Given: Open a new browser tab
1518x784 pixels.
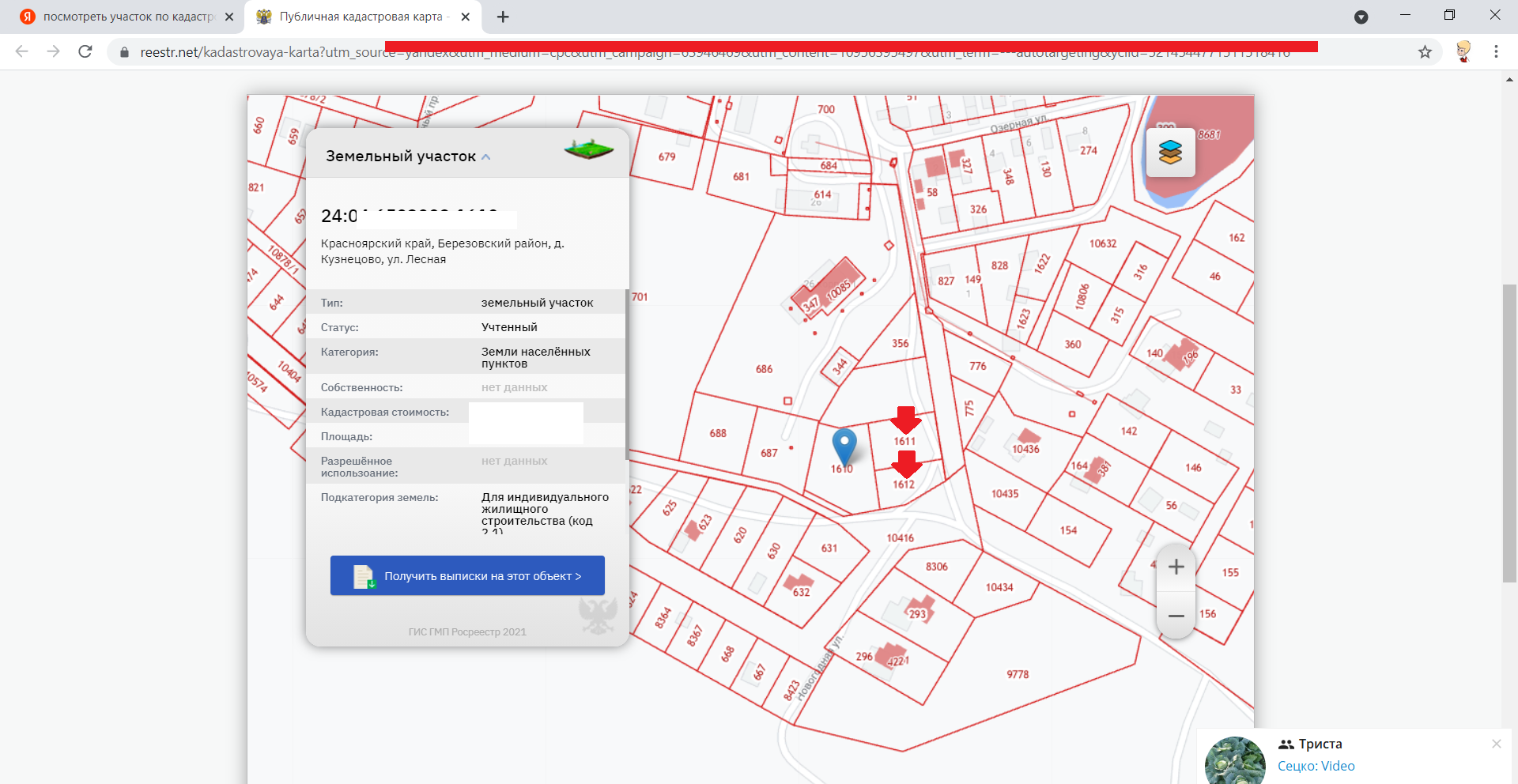Looking at the screenshot, I should point(503,17).
